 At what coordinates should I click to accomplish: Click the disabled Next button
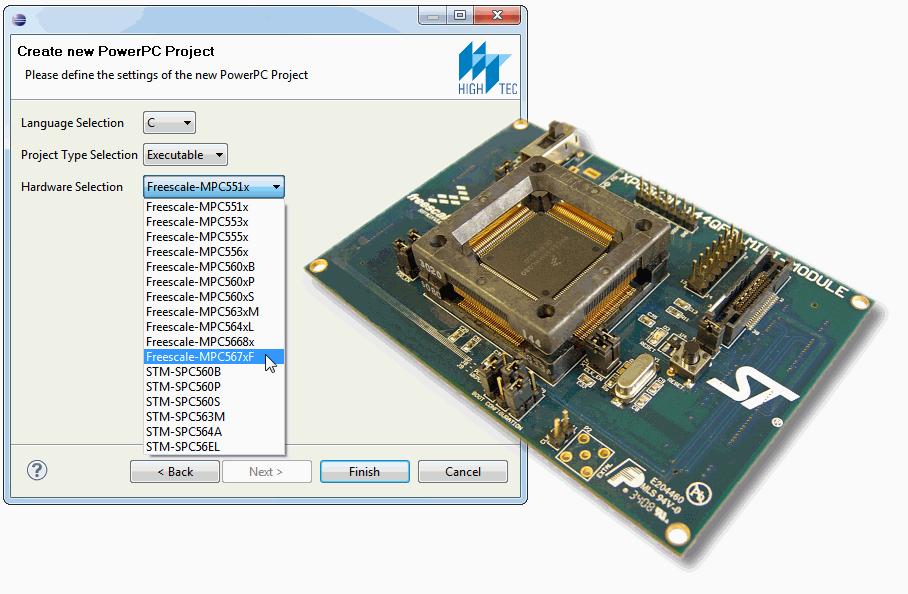point(266,471)
